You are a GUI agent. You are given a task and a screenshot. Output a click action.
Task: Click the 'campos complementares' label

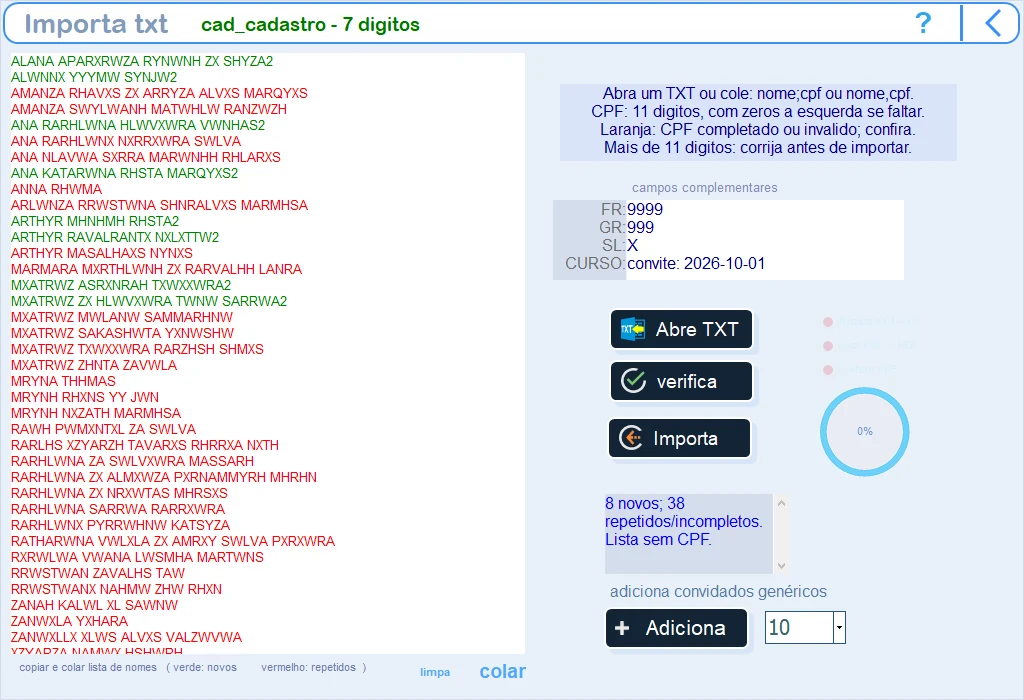[705, 188]
